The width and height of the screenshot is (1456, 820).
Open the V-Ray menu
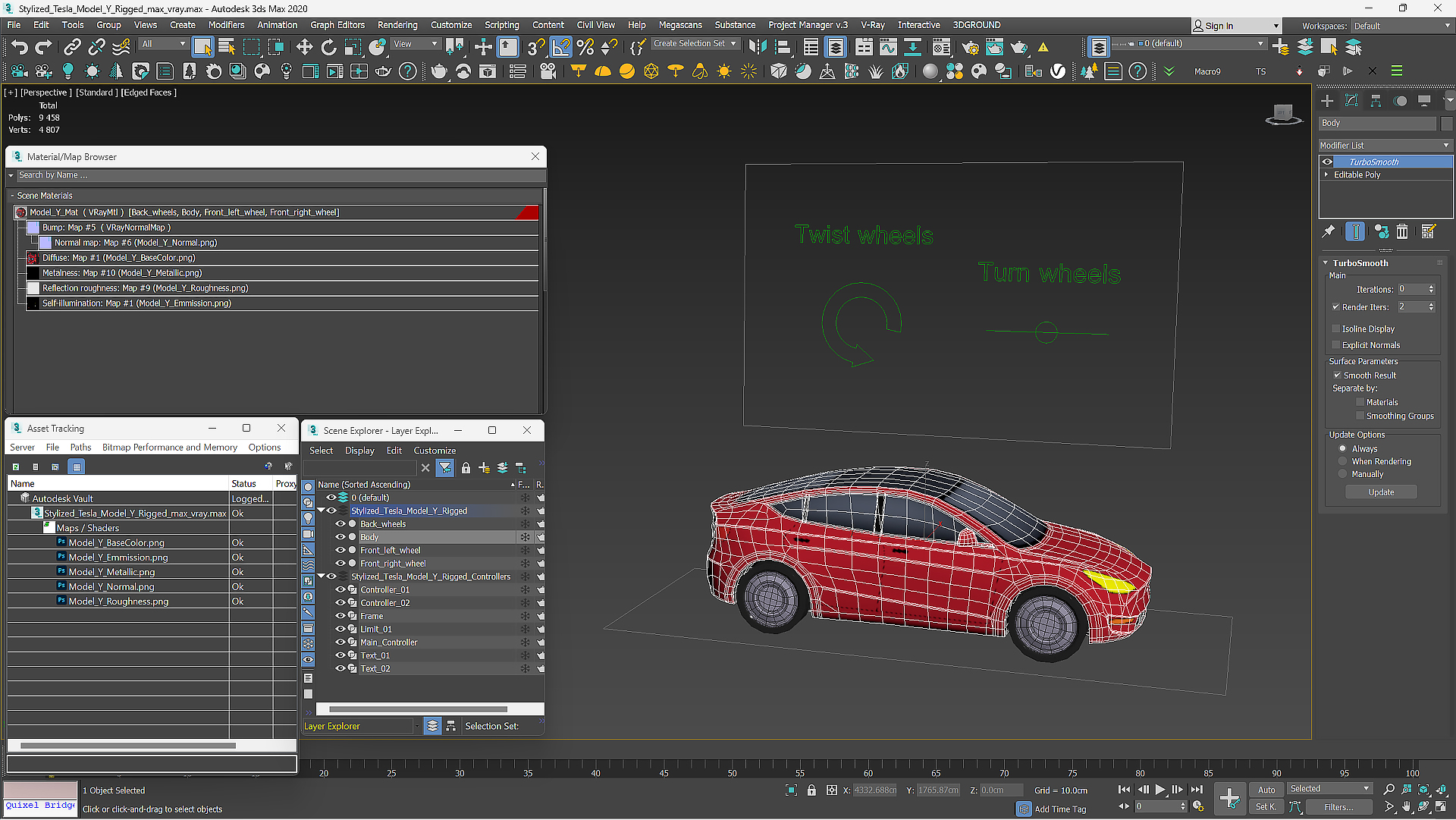point(873,25)
